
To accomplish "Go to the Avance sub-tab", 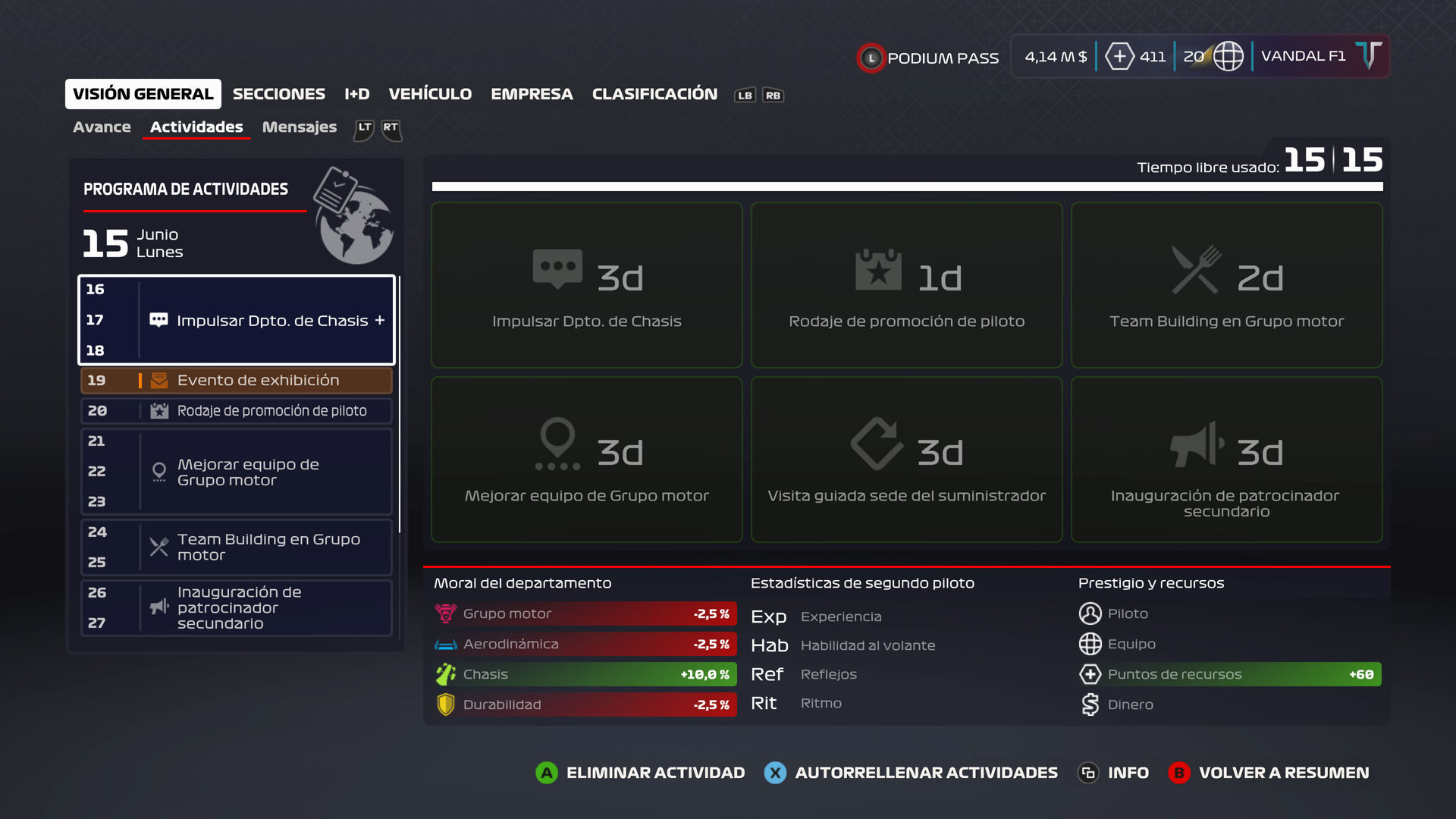I will click(x=102, y=127).
